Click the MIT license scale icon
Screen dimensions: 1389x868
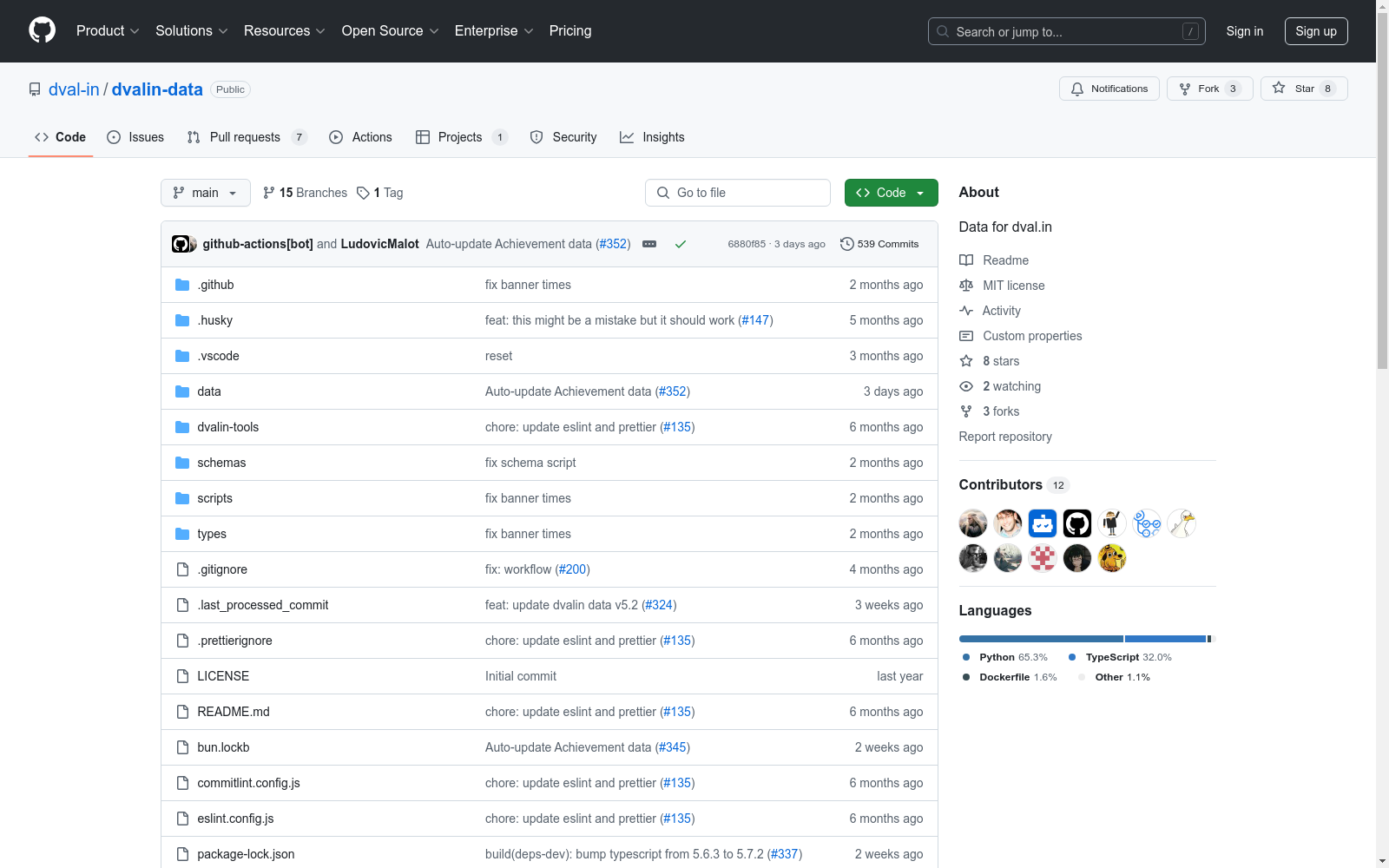coord(966,286)
